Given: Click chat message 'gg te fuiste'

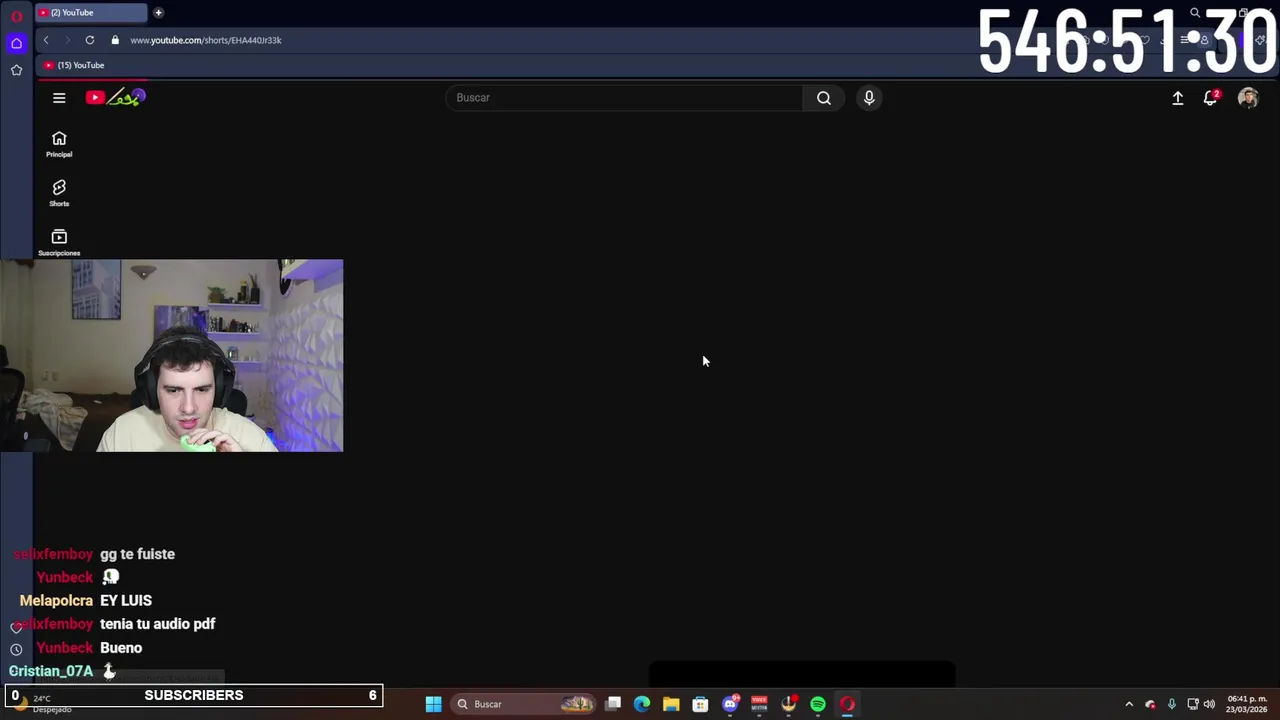Looking at the screenshot, I should pos(137,554).
